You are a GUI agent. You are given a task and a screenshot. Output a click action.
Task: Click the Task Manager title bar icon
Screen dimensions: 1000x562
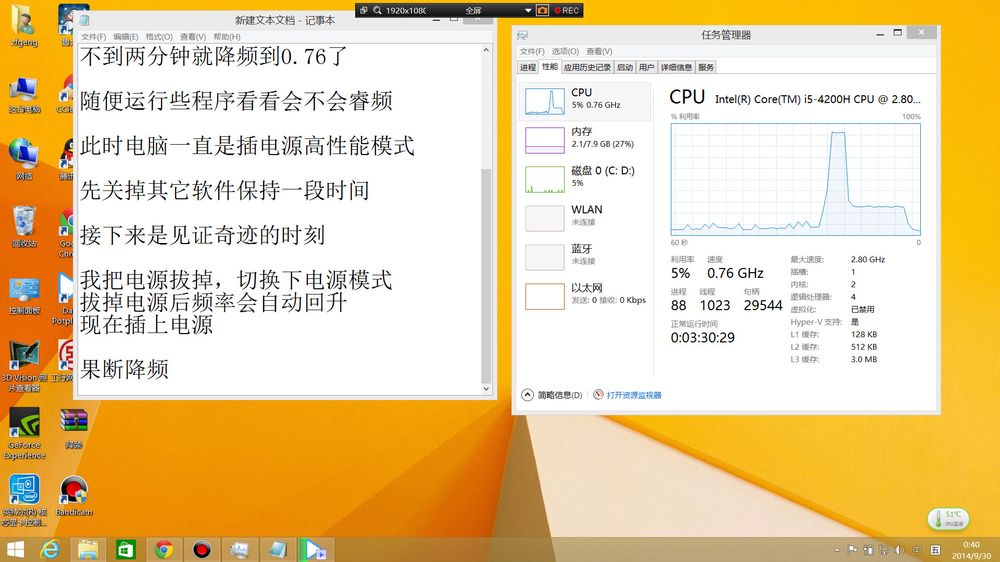523,35
